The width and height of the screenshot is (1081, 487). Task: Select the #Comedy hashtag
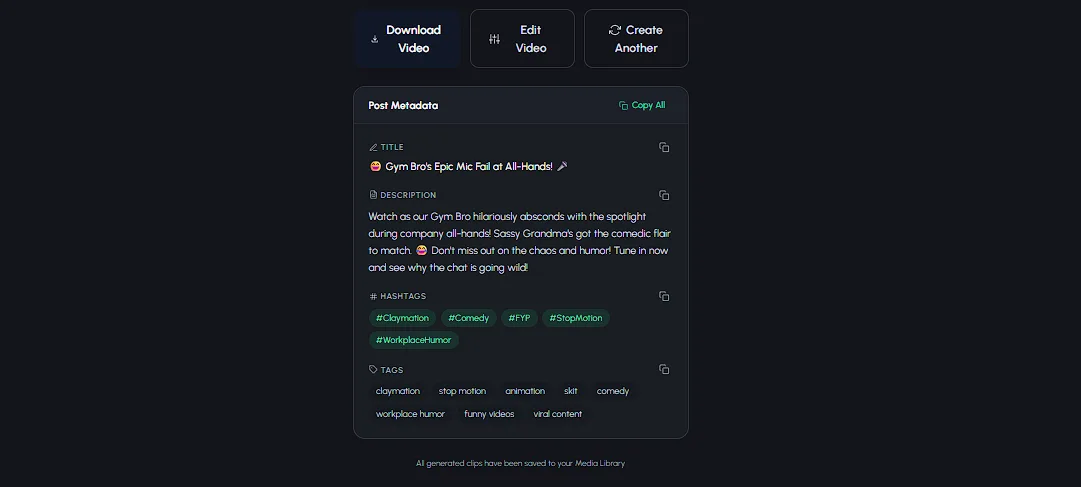tap(469, 318)
